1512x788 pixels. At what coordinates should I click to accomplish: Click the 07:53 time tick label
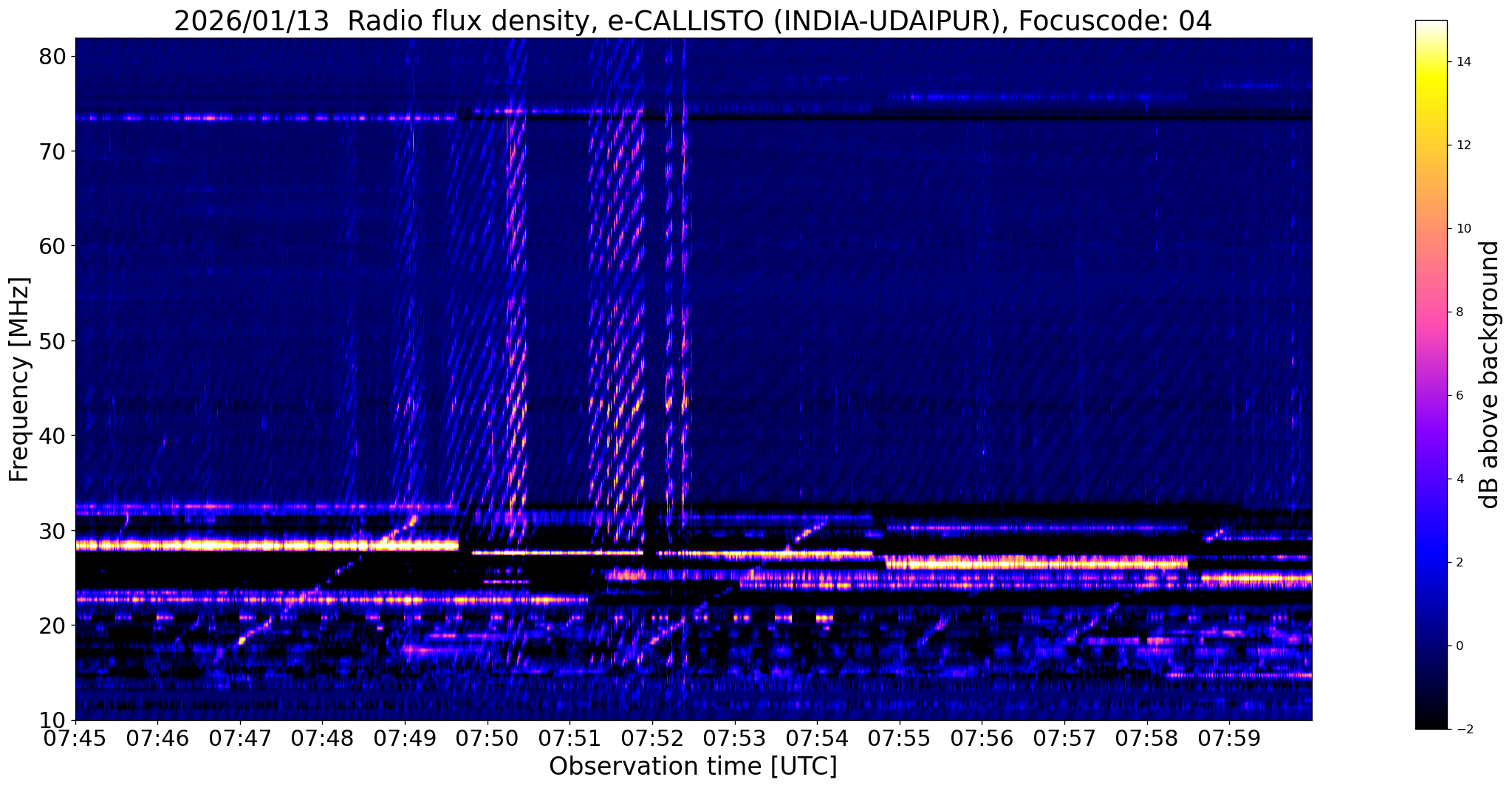coord(734,738)
